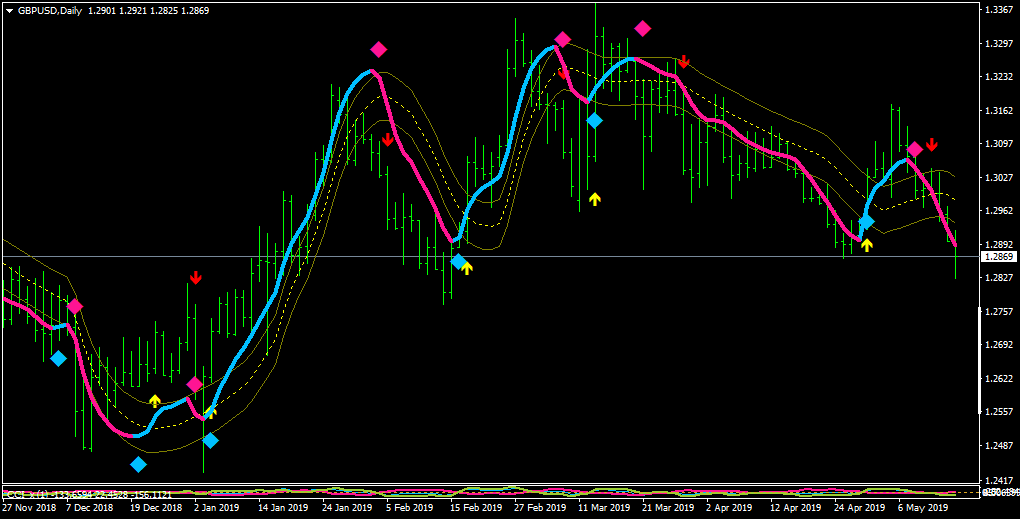Image resolution: width=1020 pixels, height=519 pixels.
Task: Select the yellow up arrow below 24 Apr blue diamond
Action: tap(866, 245)
